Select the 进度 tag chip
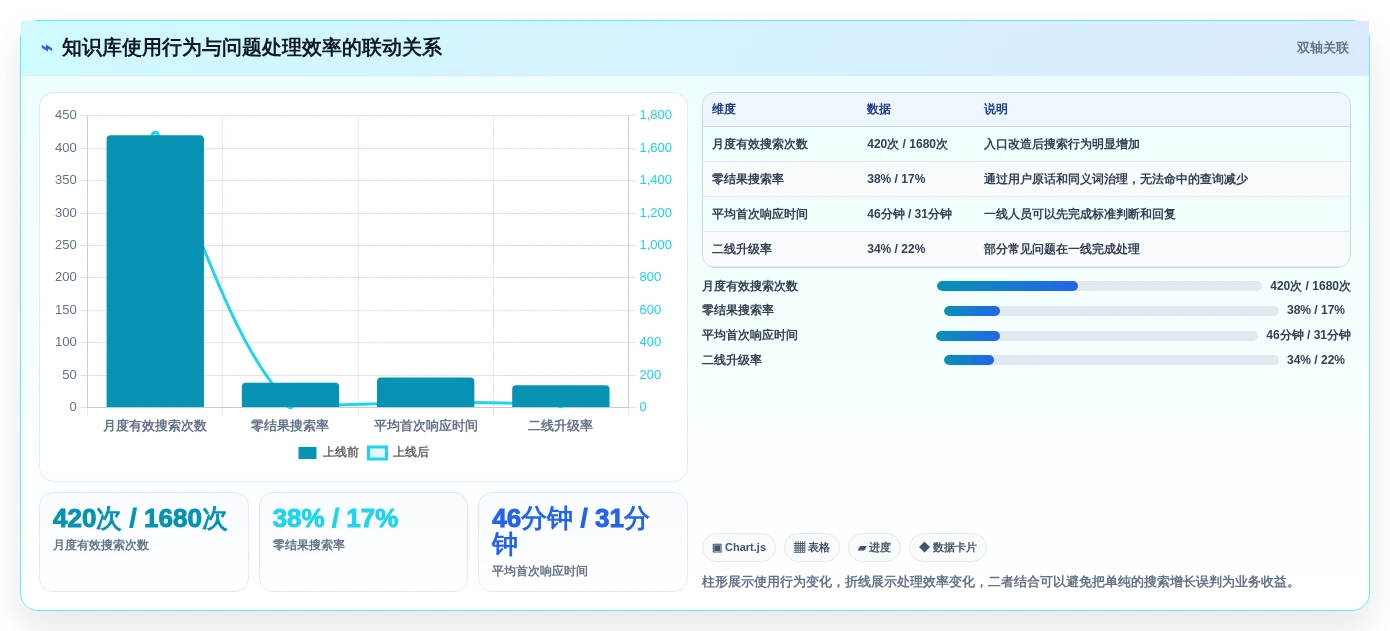The image size is (1390, 631). [874, 547]
